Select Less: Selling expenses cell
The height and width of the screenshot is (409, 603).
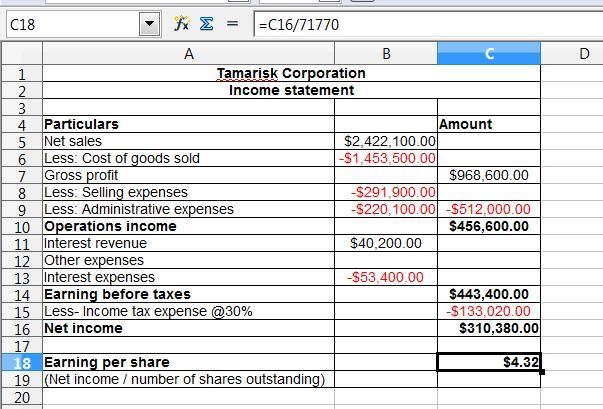point(188,192)
